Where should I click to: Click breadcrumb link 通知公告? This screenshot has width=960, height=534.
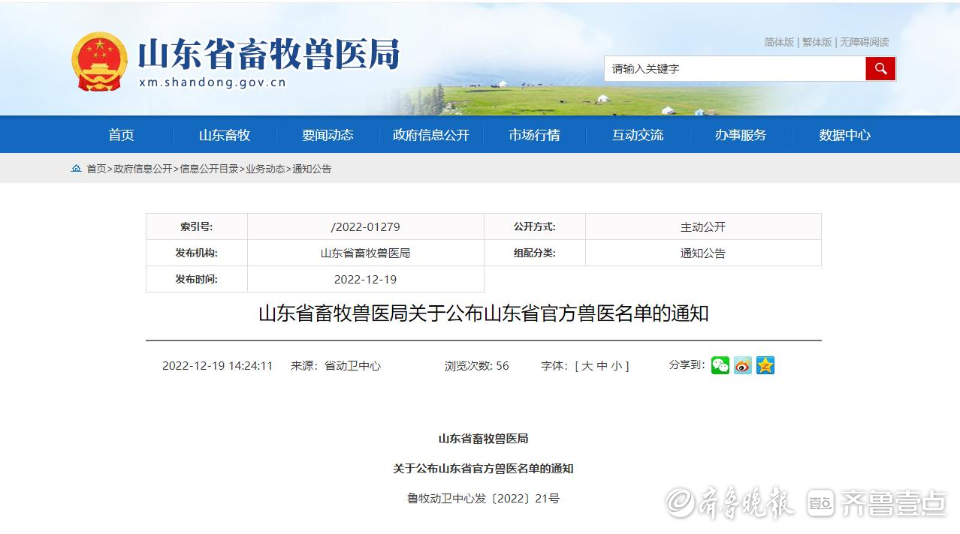[312, 168]
